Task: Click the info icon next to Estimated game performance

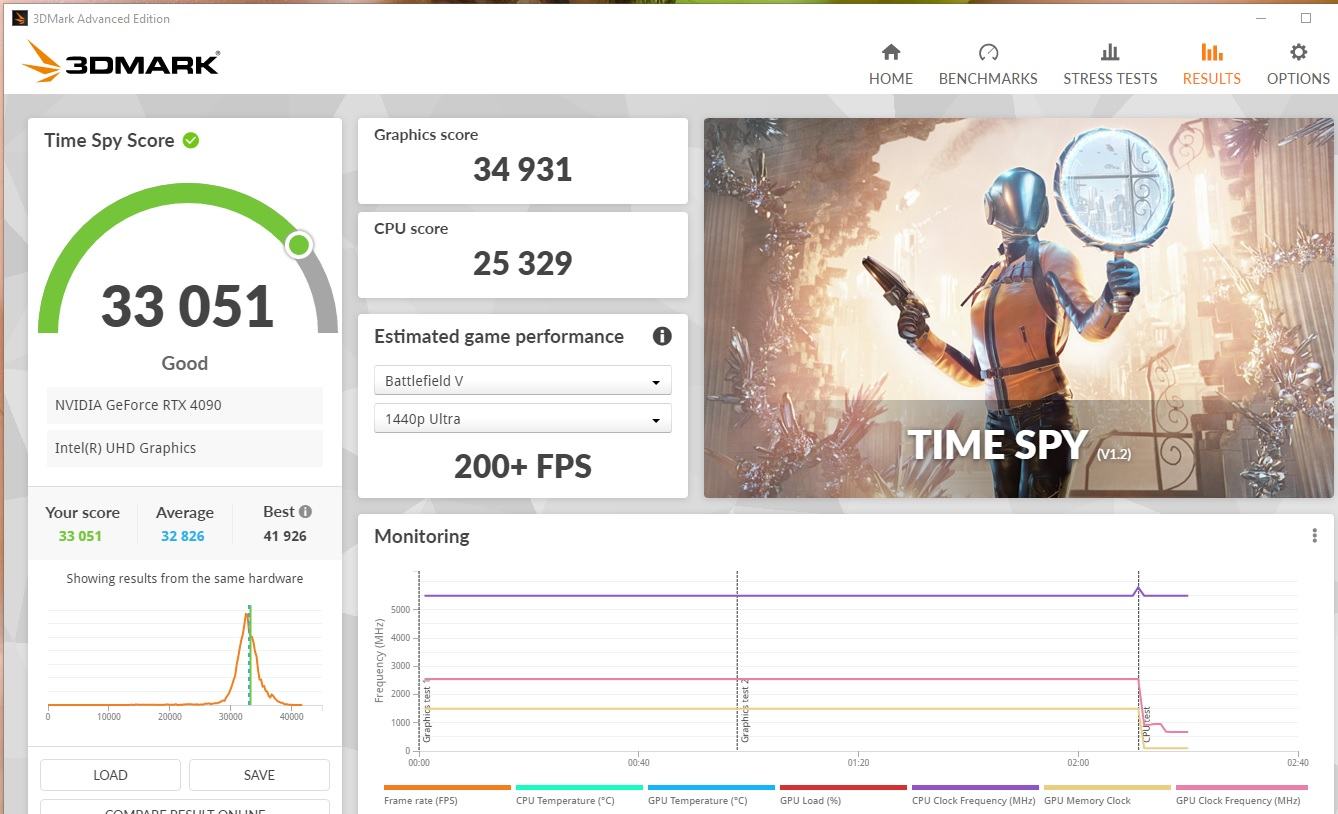Action: [661, 336]
